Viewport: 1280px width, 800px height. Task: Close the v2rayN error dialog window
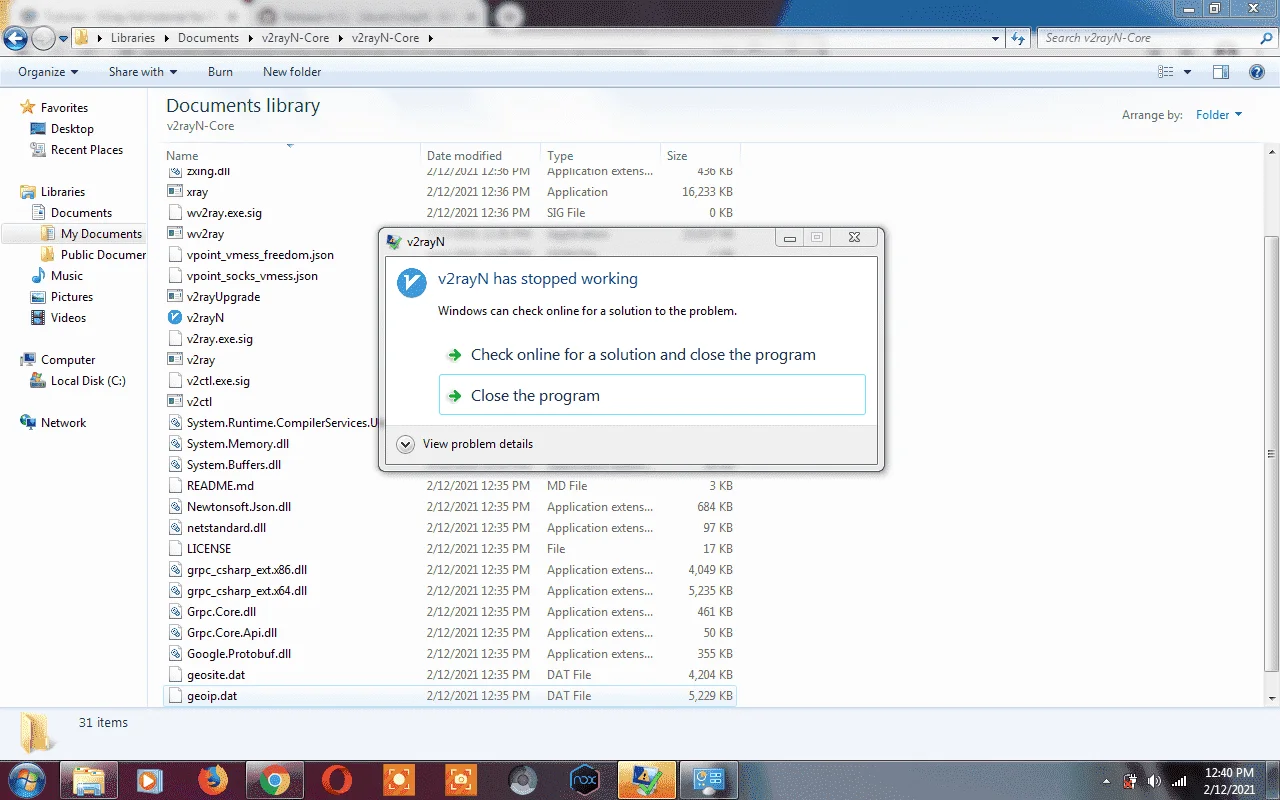(853, 238)
